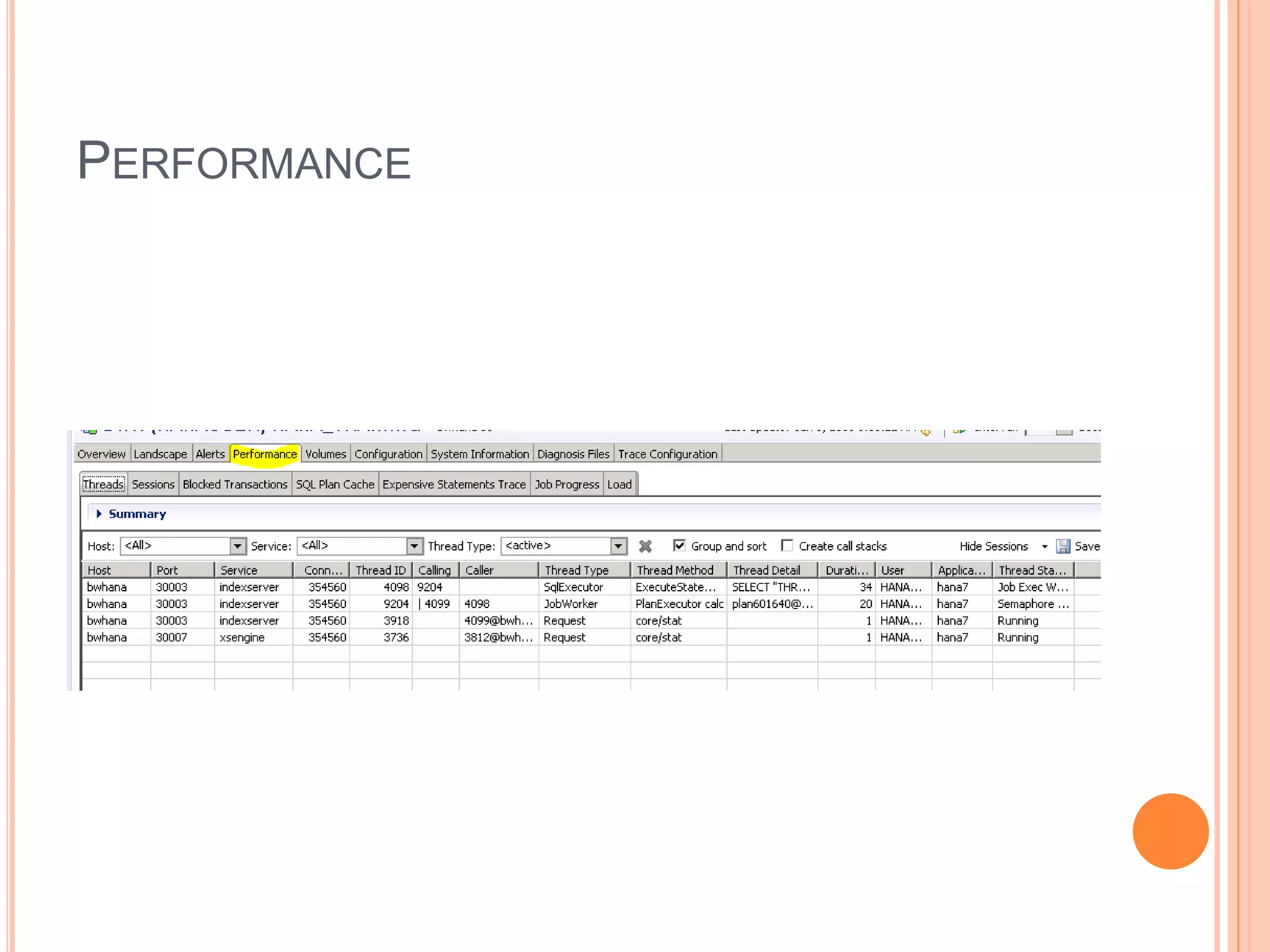Click the Save disk icon
Screen dimensions: 1270x952
[1063, 546]
